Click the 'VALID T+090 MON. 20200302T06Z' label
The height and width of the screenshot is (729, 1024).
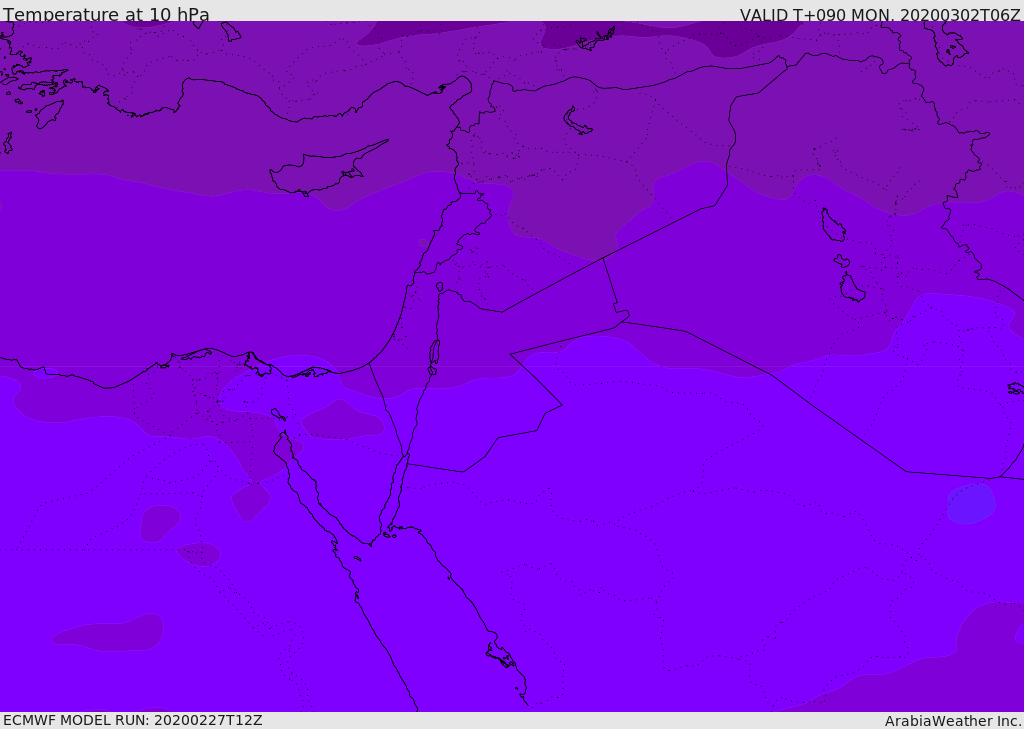click(x=880, y=15)
